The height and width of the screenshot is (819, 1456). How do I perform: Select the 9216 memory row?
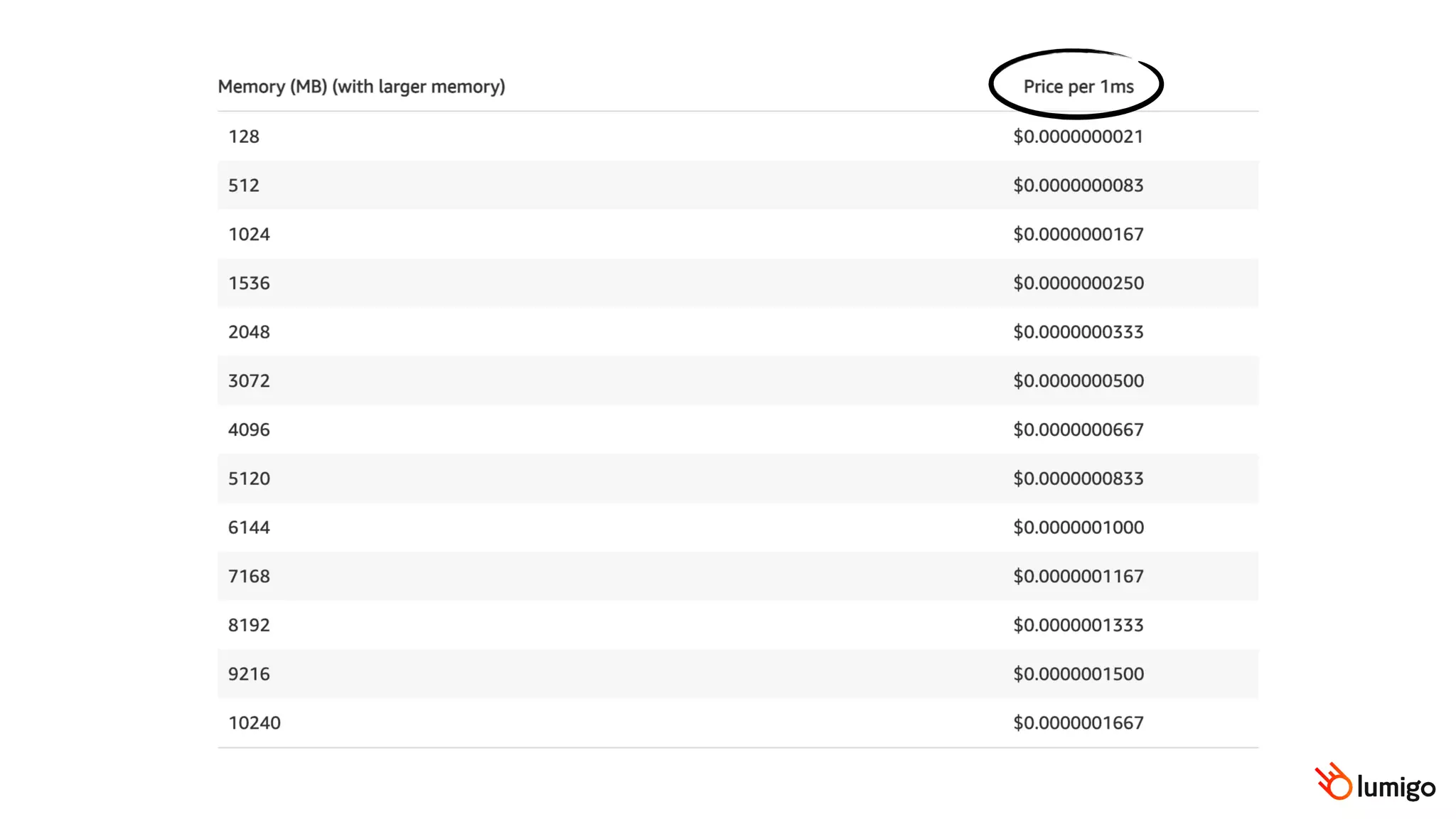(249, 674)
